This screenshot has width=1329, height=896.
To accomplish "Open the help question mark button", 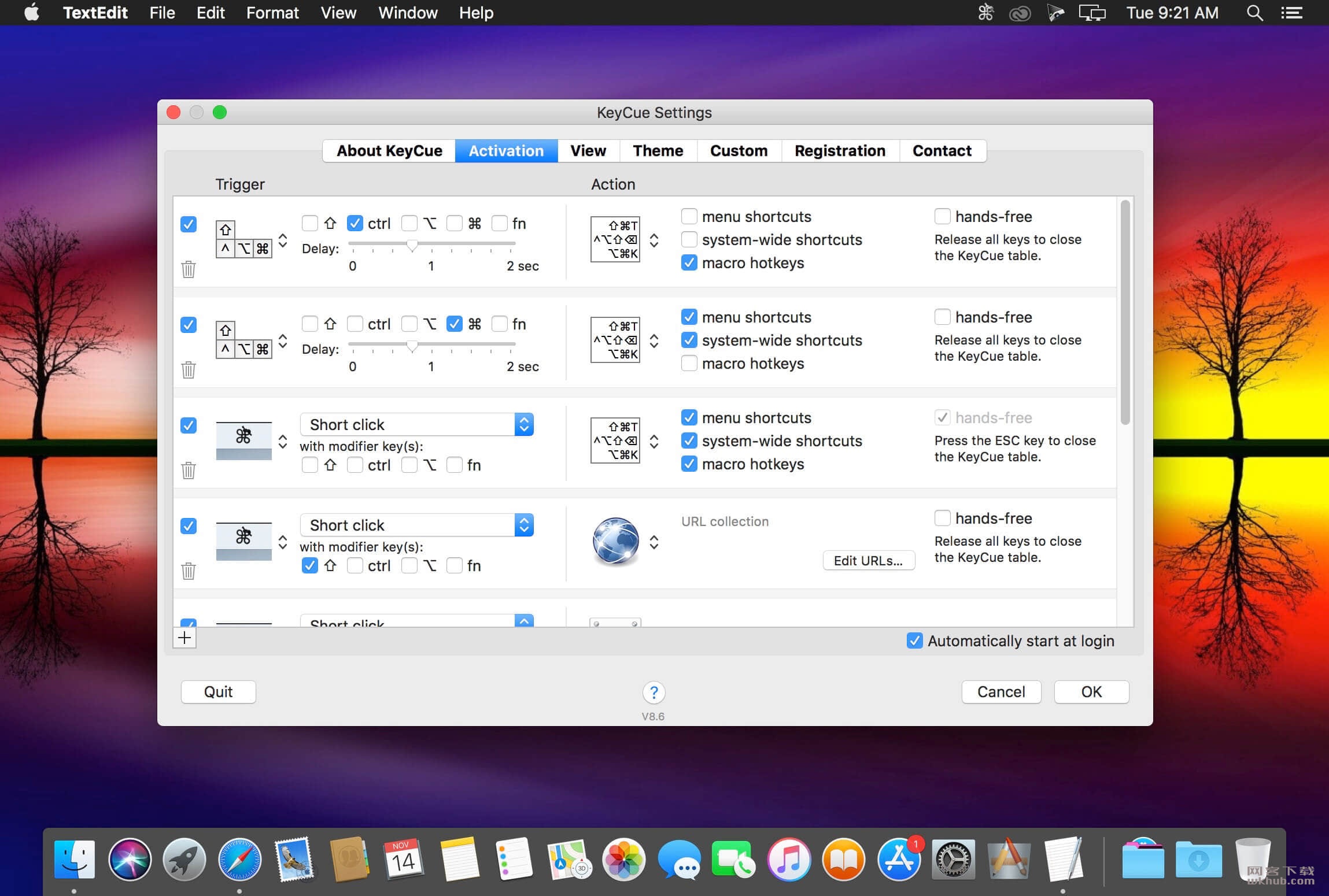I will pyautogui.click(x=654, y=692).
